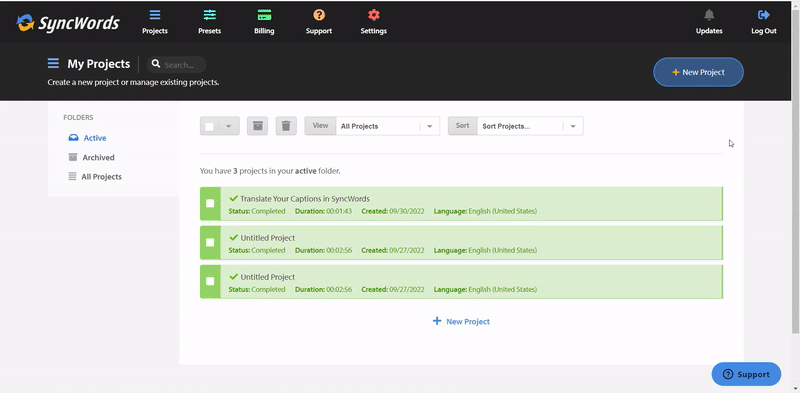Click the Log Out icon
The height and width of the screenshot is (393, 800).
click(x=764, y=15)
